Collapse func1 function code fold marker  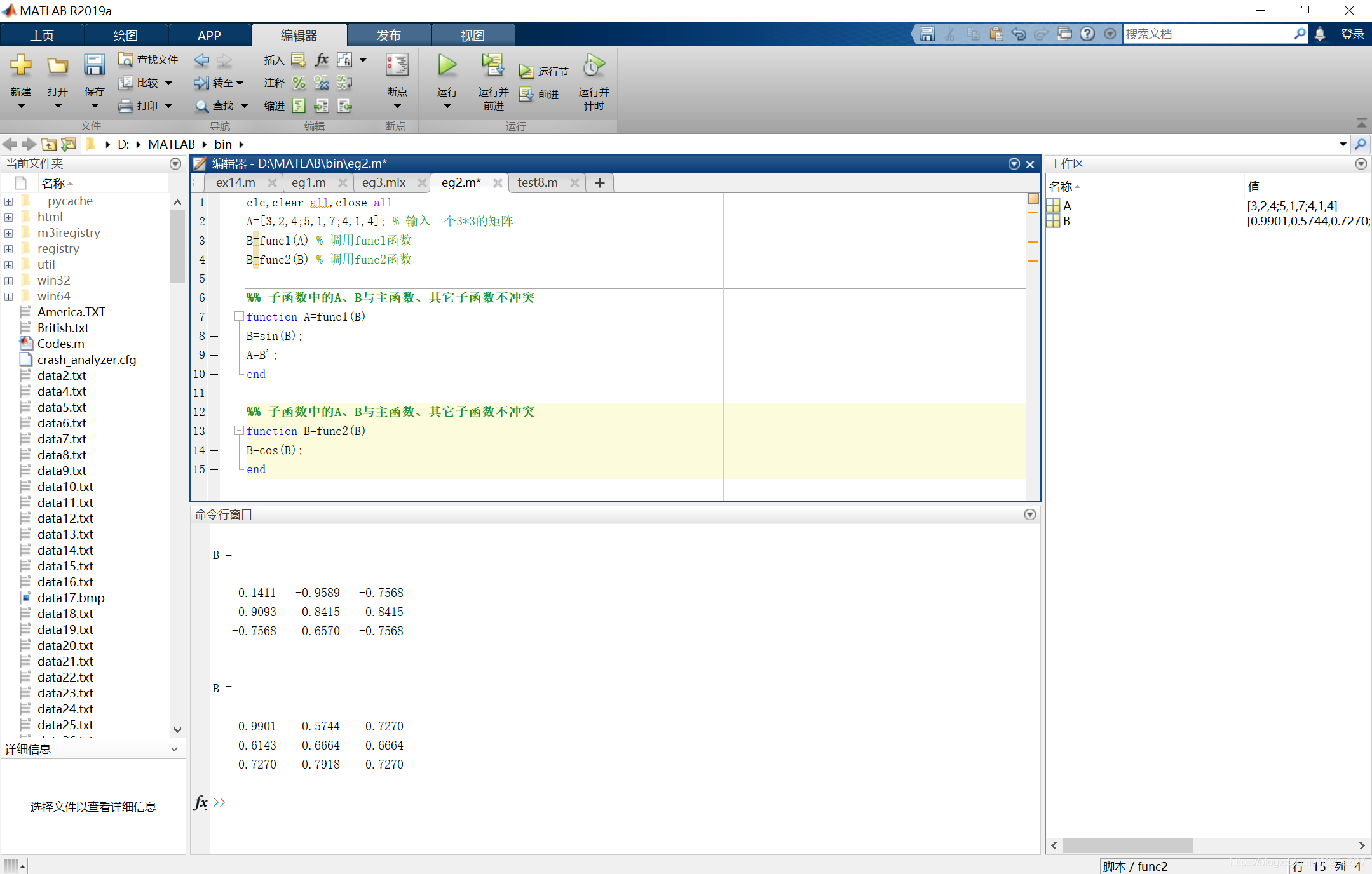point(239,316)
